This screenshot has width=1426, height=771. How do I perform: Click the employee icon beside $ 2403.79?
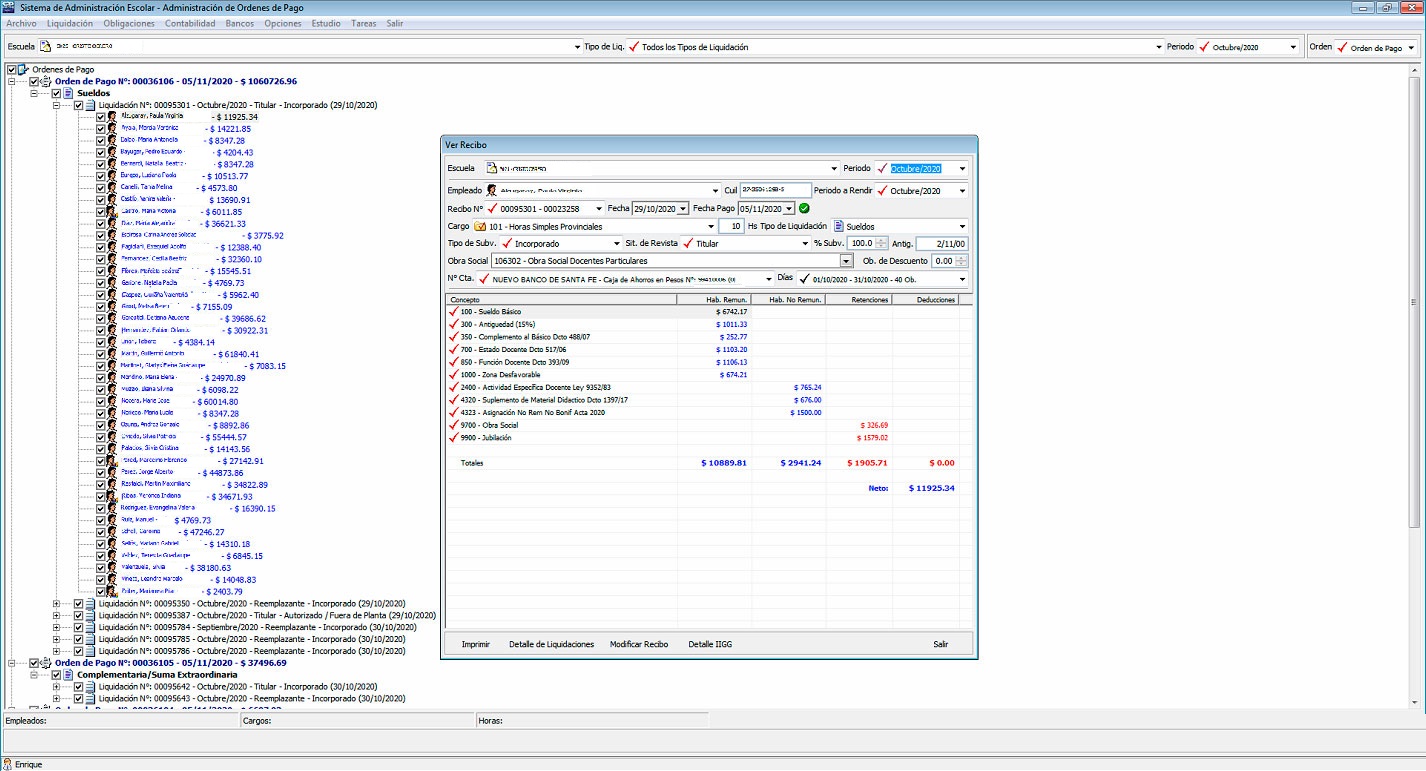[112, 591]
